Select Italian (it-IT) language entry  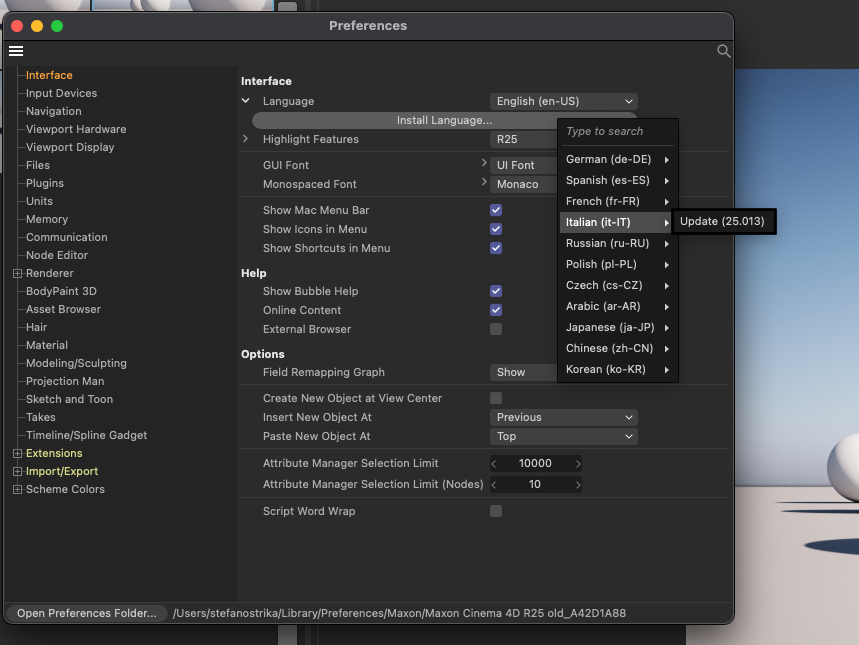[x=618, y=222]
